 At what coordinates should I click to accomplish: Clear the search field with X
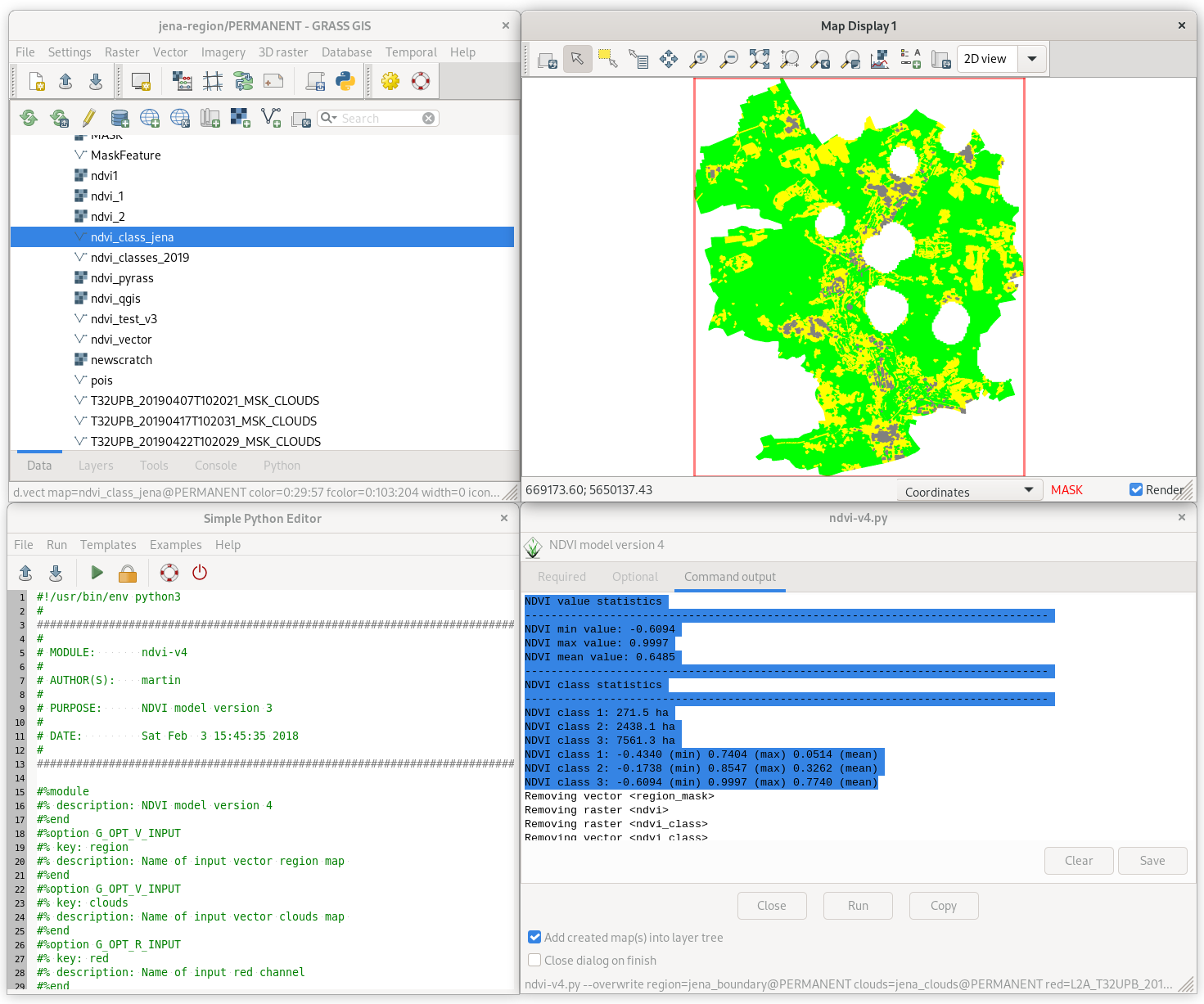pos(428,118)
